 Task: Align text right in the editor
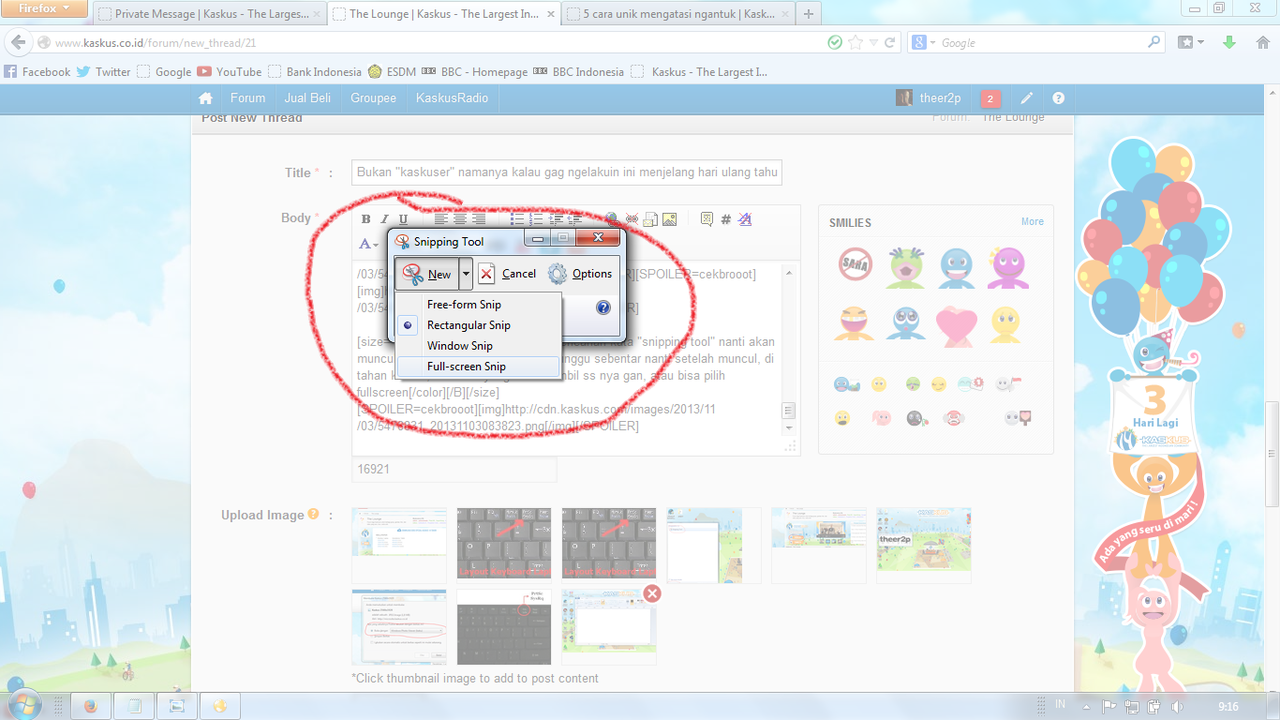[479, 219]
